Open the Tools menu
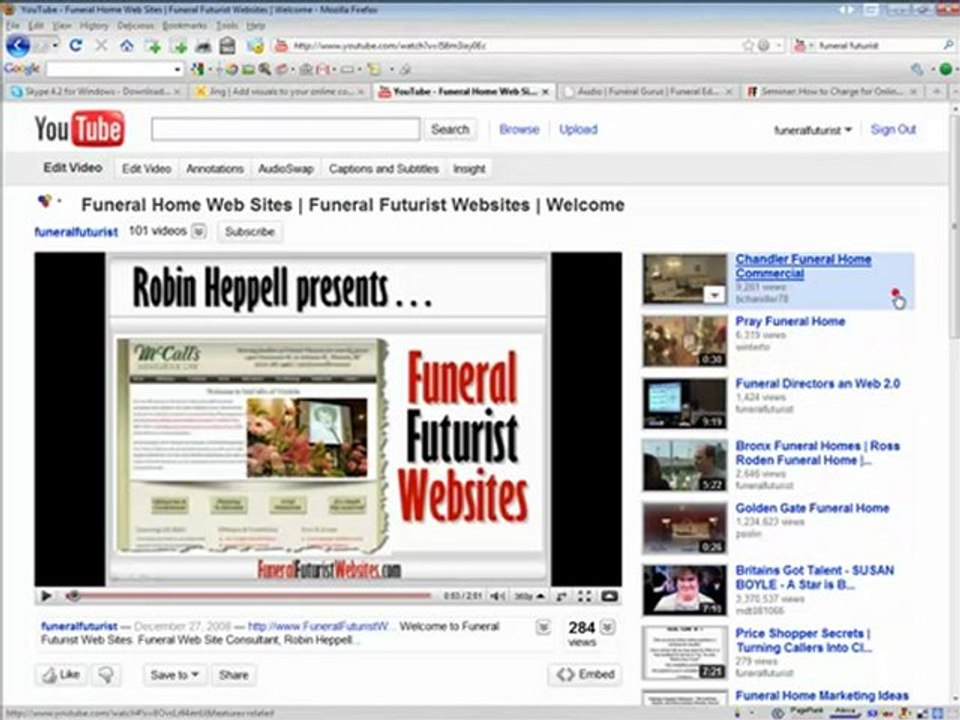This screenshot has height=720, width=960. (x=227, y=26)
